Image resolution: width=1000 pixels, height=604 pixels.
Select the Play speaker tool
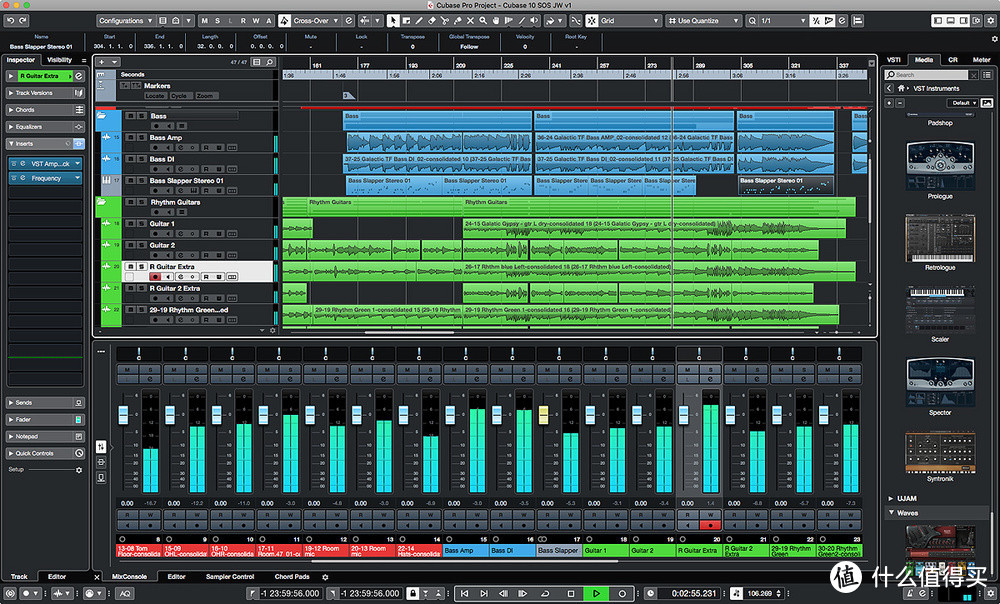pos(534,20)
